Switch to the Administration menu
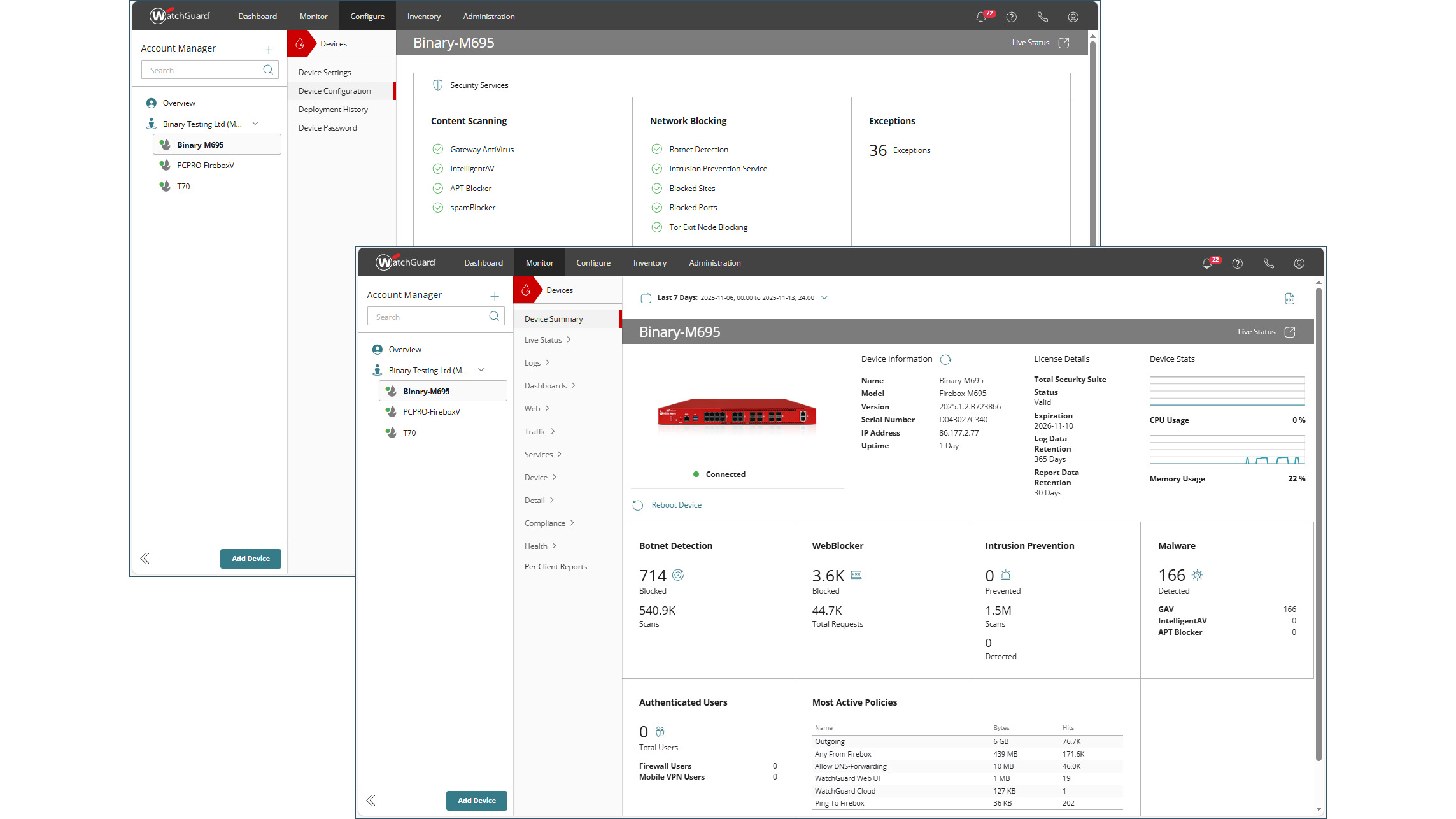This screenshot has height=819, width=1456. [x=715, y=262]
